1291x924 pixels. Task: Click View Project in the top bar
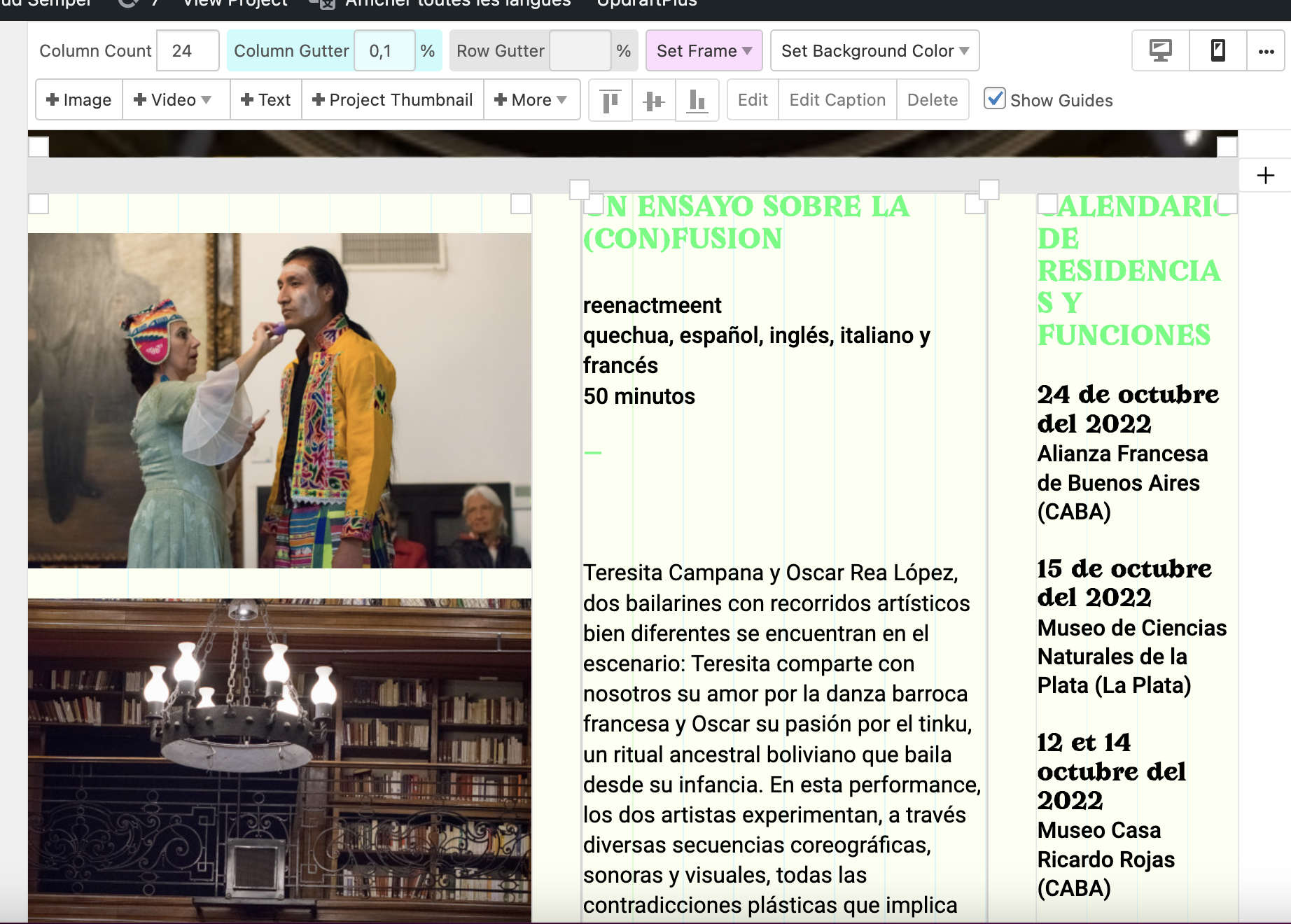click(x=235, y=3)
